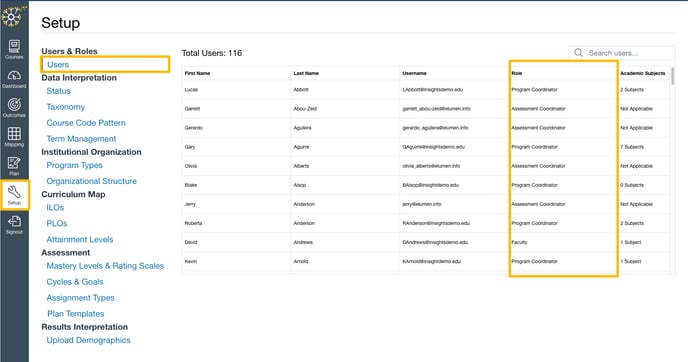Click username GAguirre@insightsdemo.edu
Viewport: 688px width, 362px height.
point(434,147)
